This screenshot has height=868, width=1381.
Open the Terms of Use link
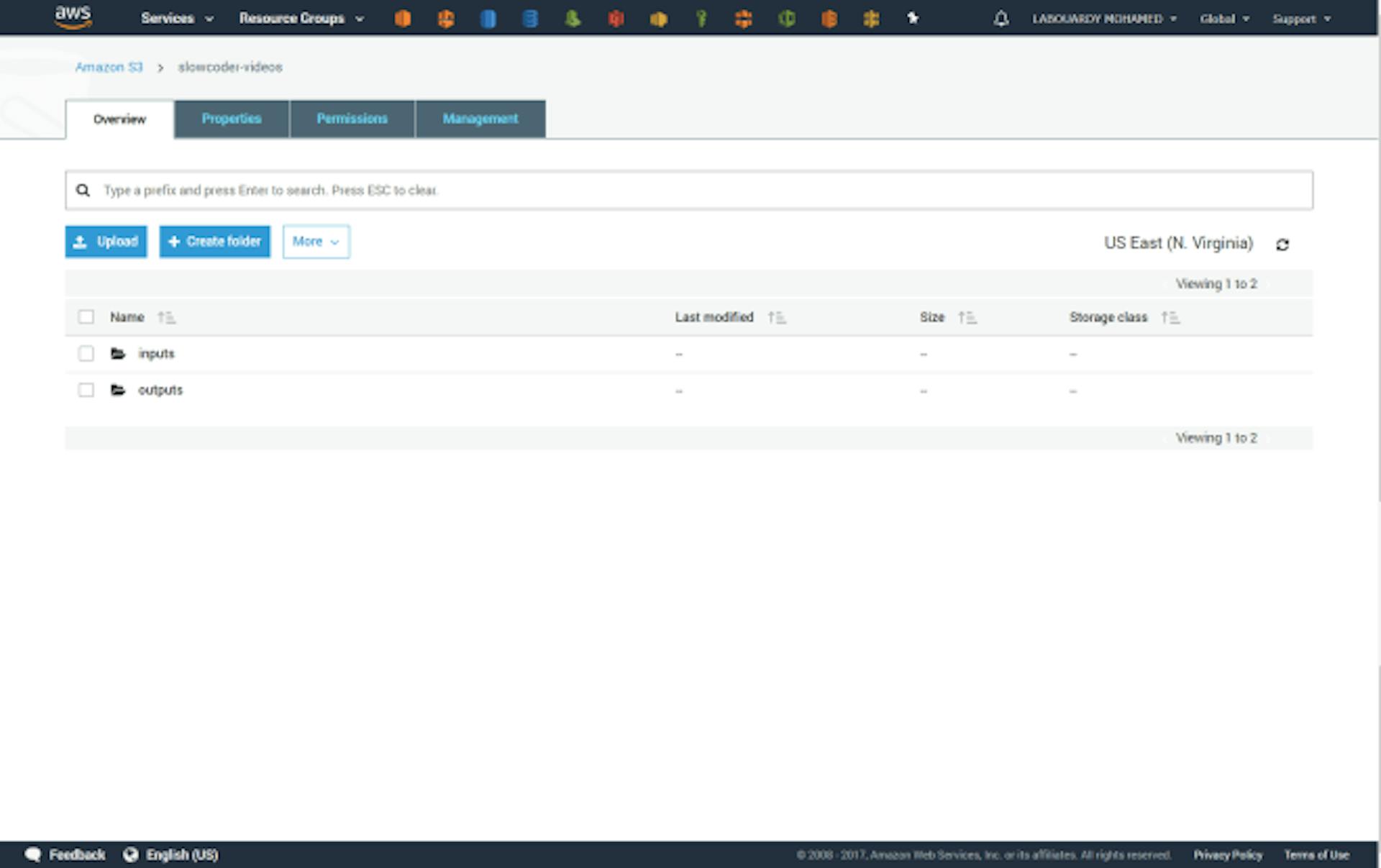[x=1316, y=854]
